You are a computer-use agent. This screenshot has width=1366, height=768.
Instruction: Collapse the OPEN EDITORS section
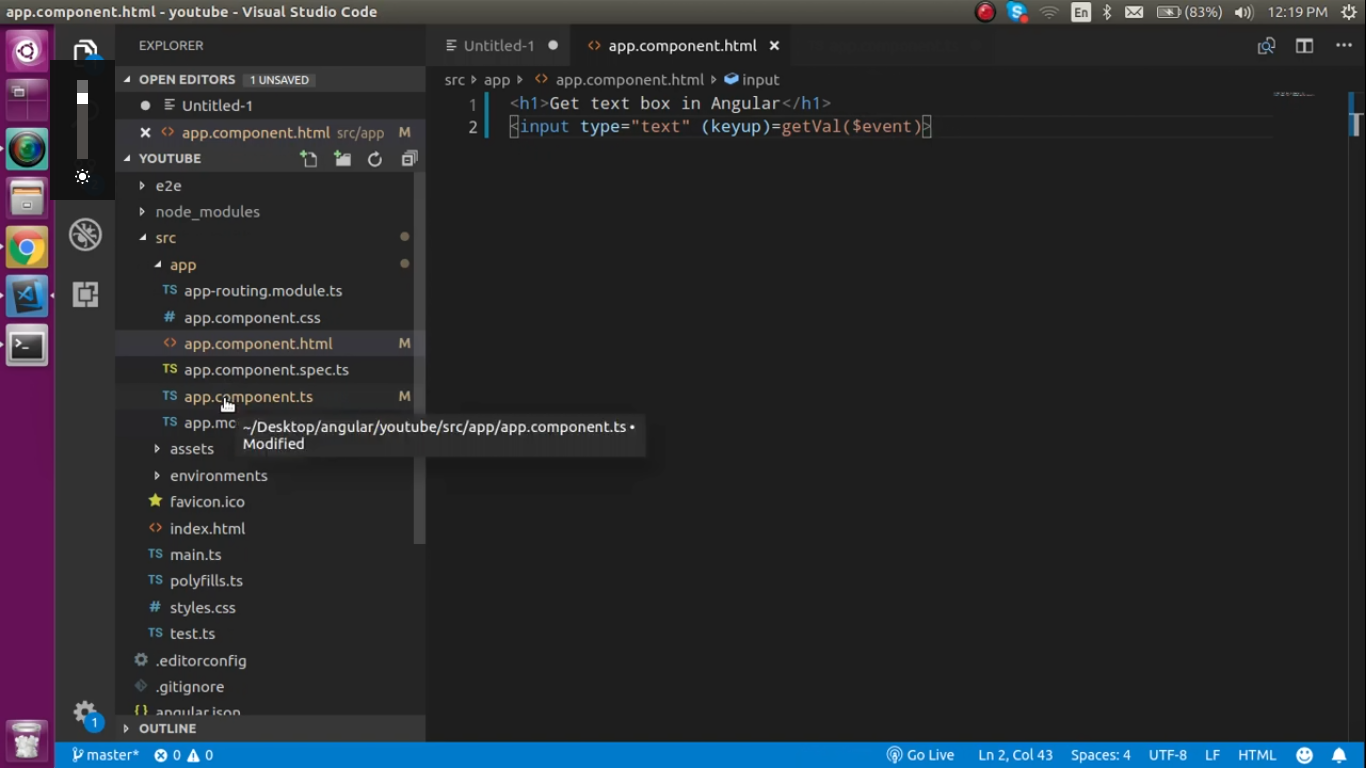click(186, 80)
